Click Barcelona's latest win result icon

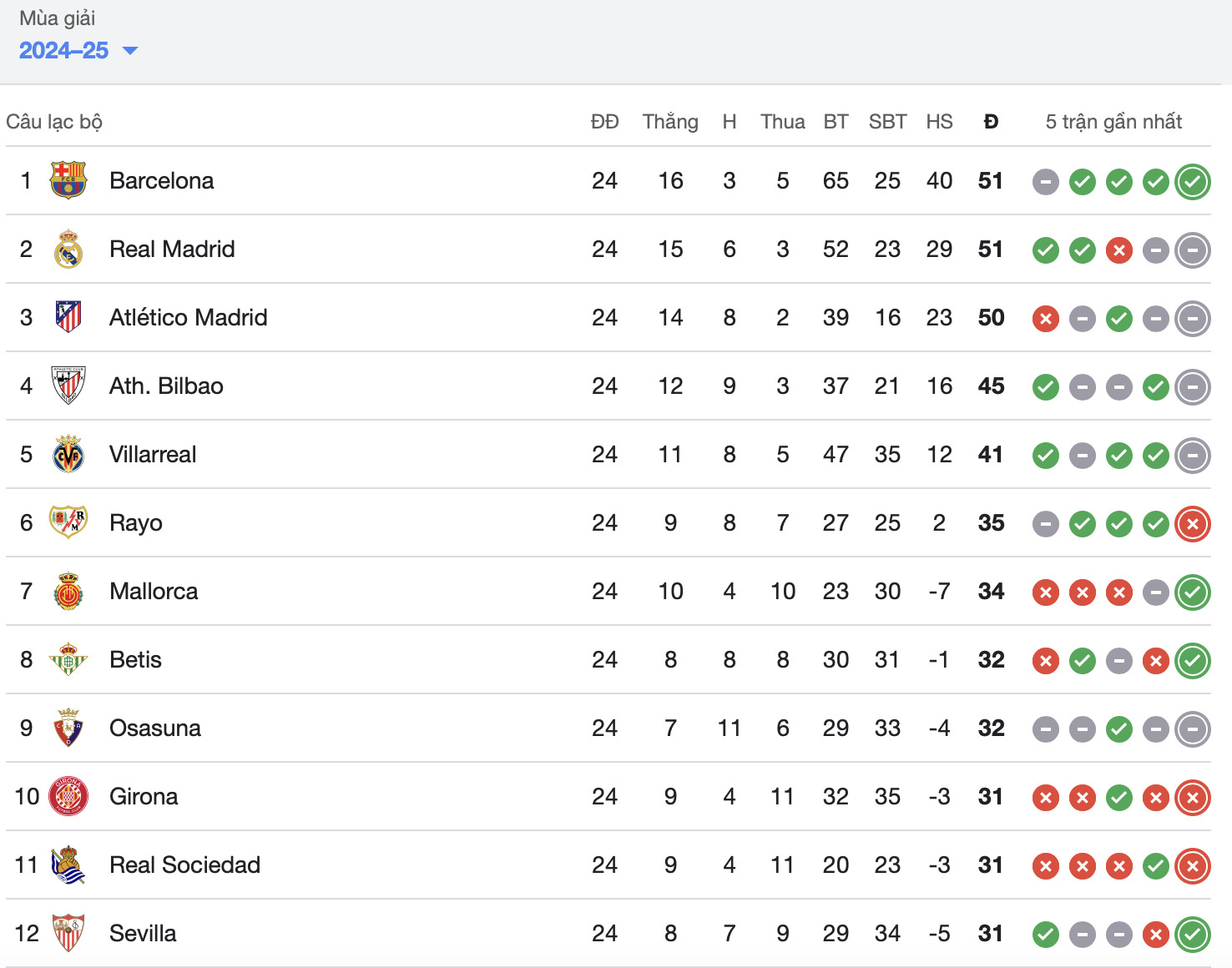(1193, 181)
